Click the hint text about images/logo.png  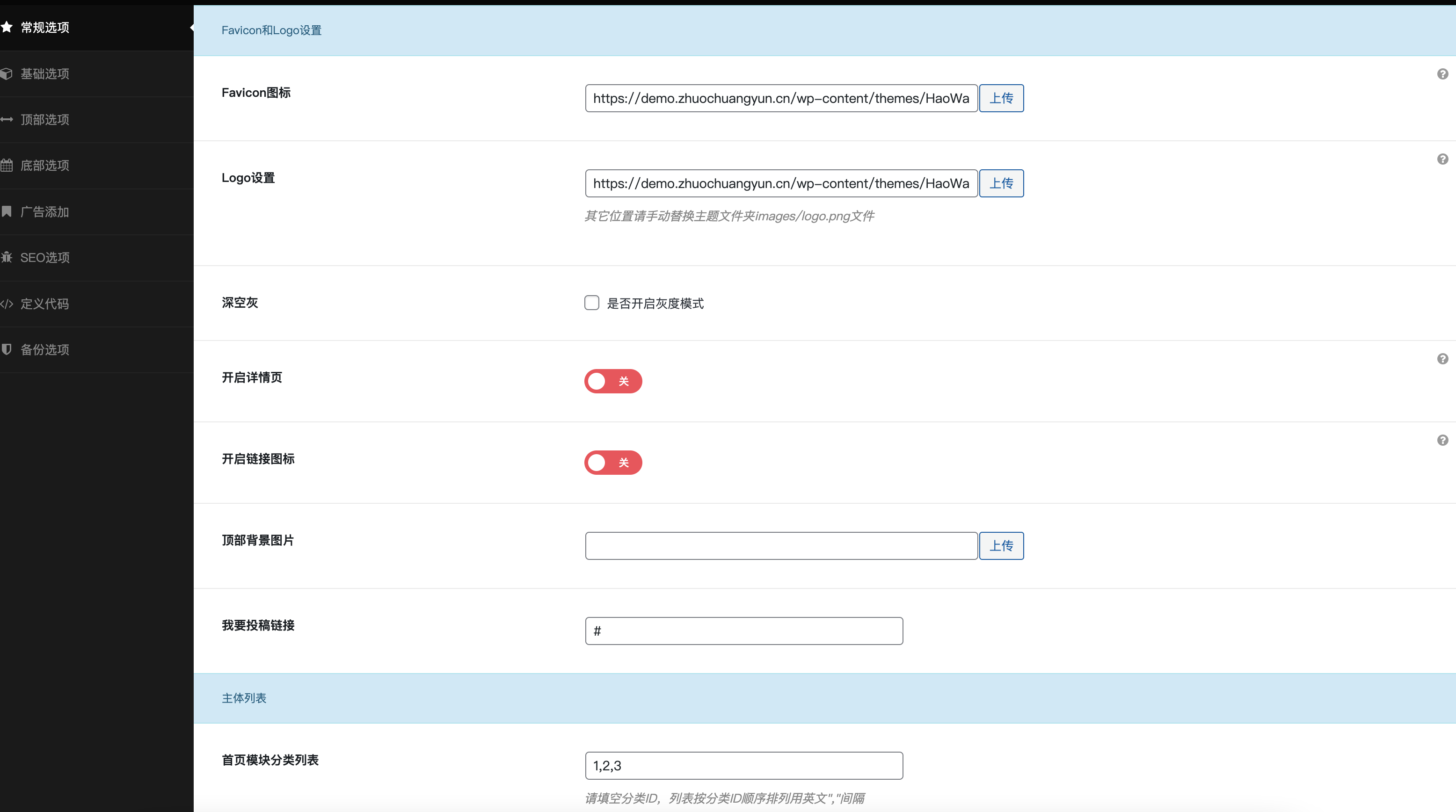tap(729, 216)
